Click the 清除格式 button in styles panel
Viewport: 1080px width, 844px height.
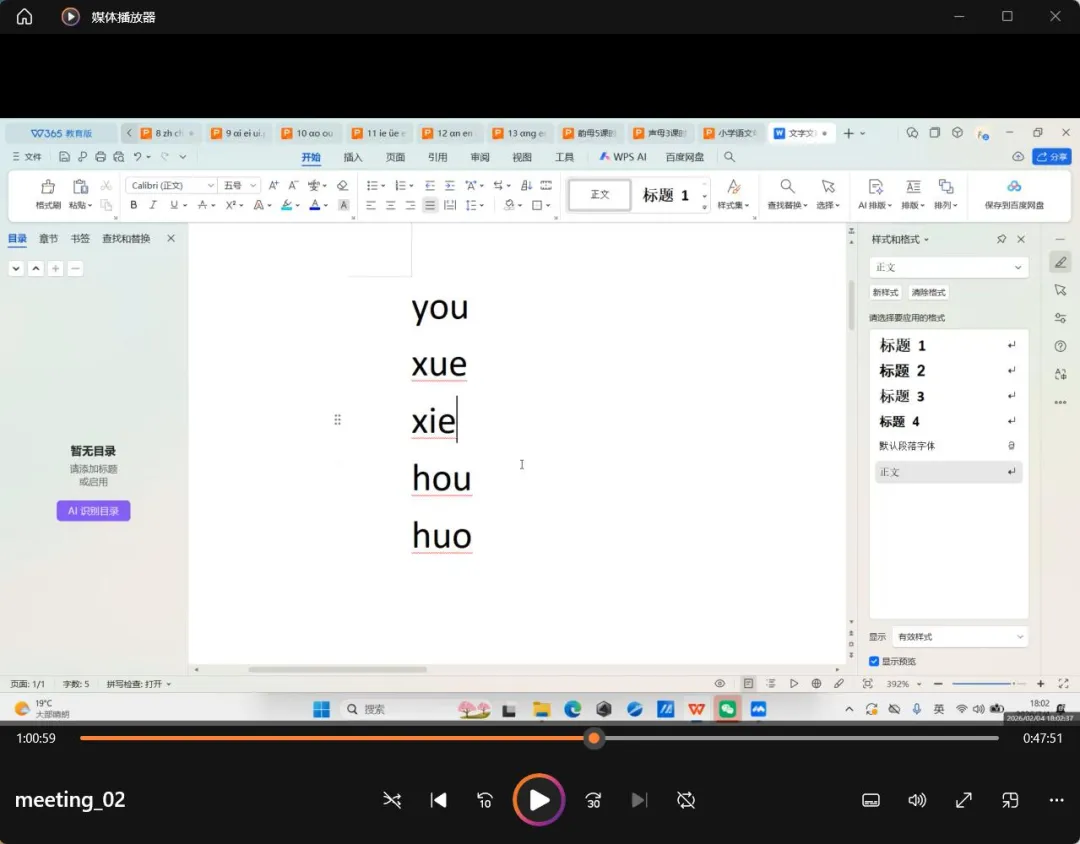929,292
